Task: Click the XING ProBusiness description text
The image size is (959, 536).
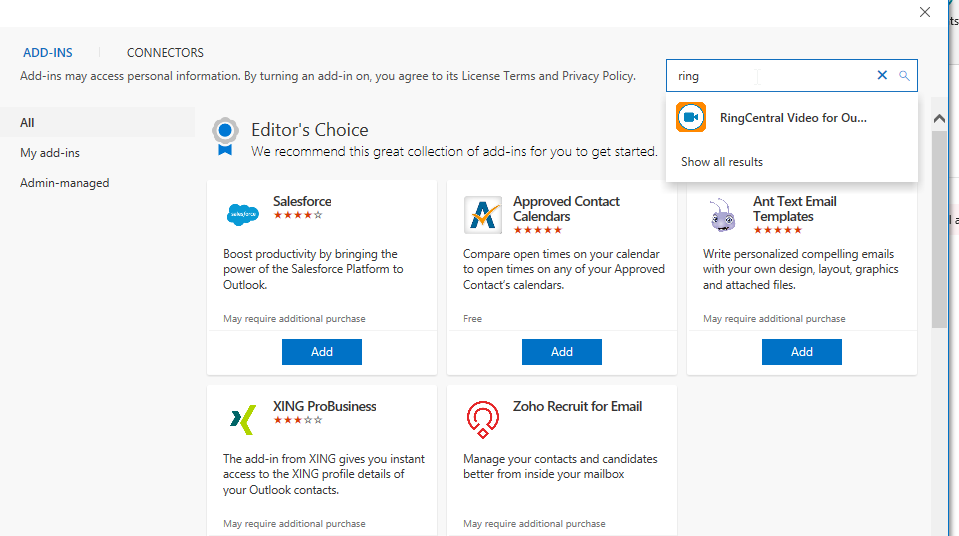Action: (x=324, y=474)
